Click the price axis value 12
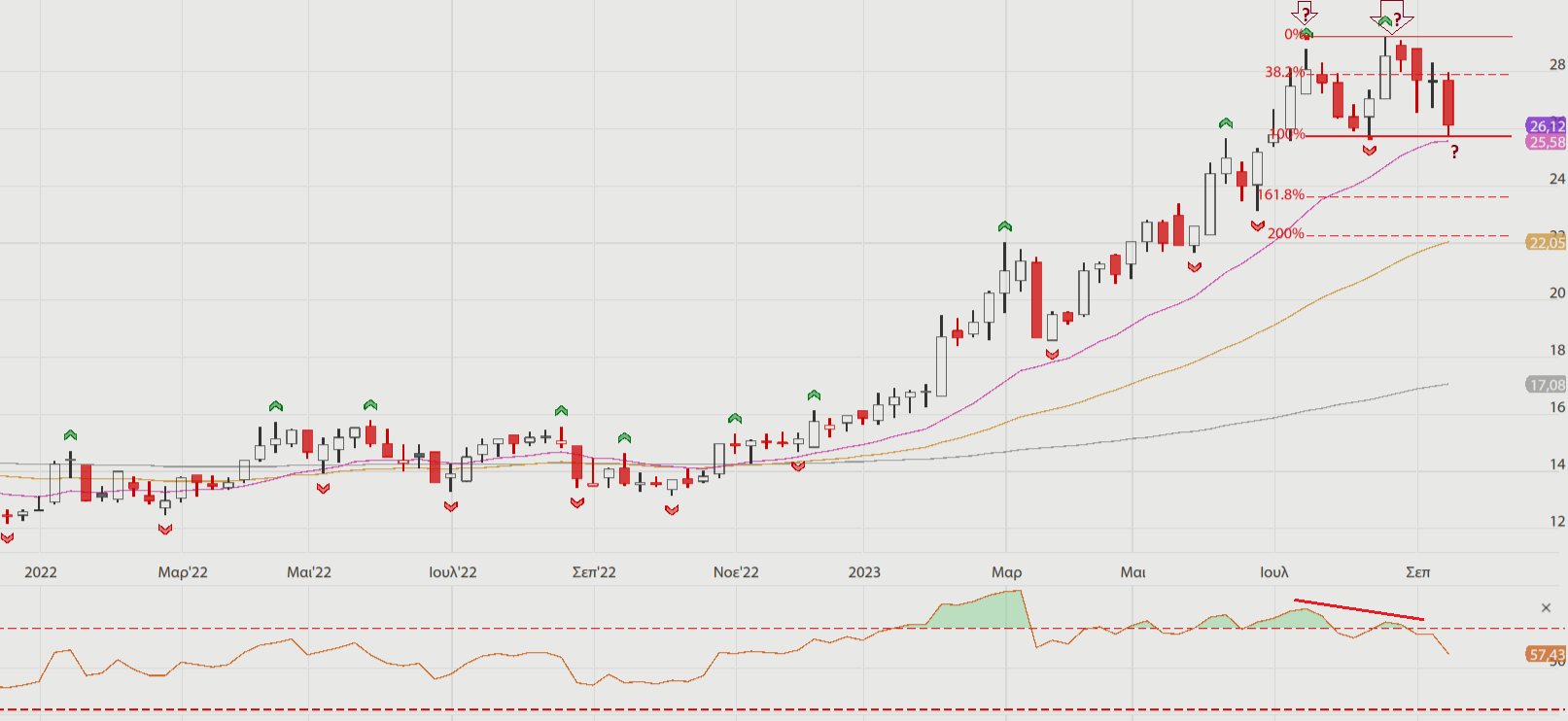The image size is (1568, 721). pyautogui.click(x=1557, y=521)
